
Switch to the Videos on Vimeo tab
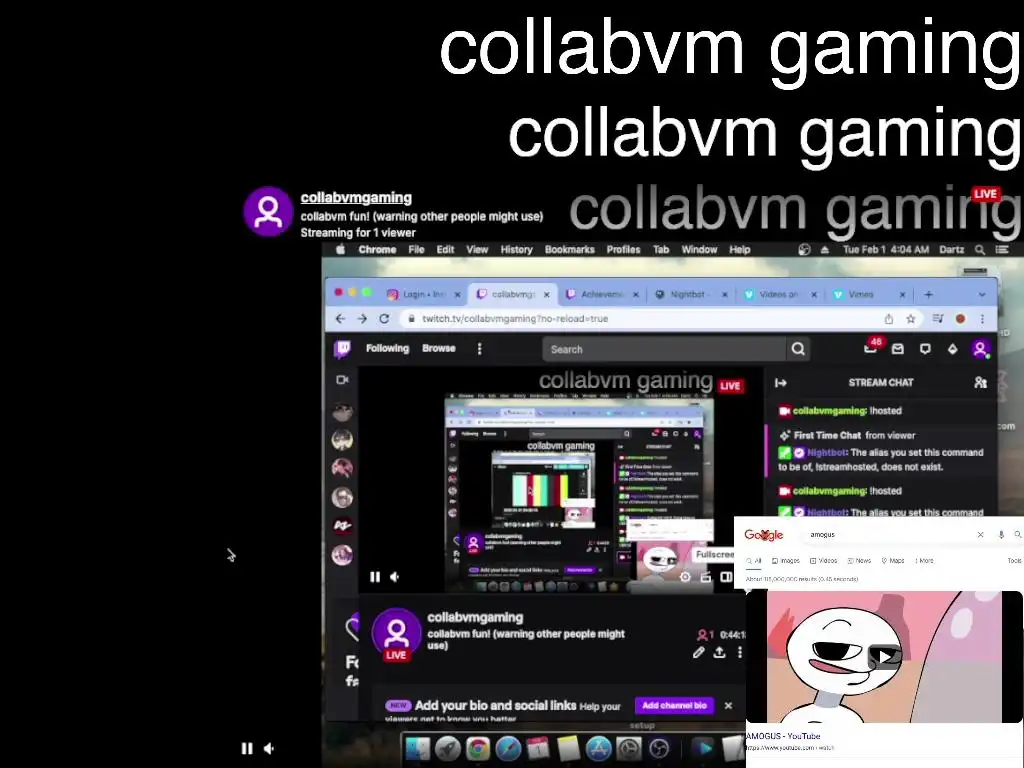click(x=780, y=295)
